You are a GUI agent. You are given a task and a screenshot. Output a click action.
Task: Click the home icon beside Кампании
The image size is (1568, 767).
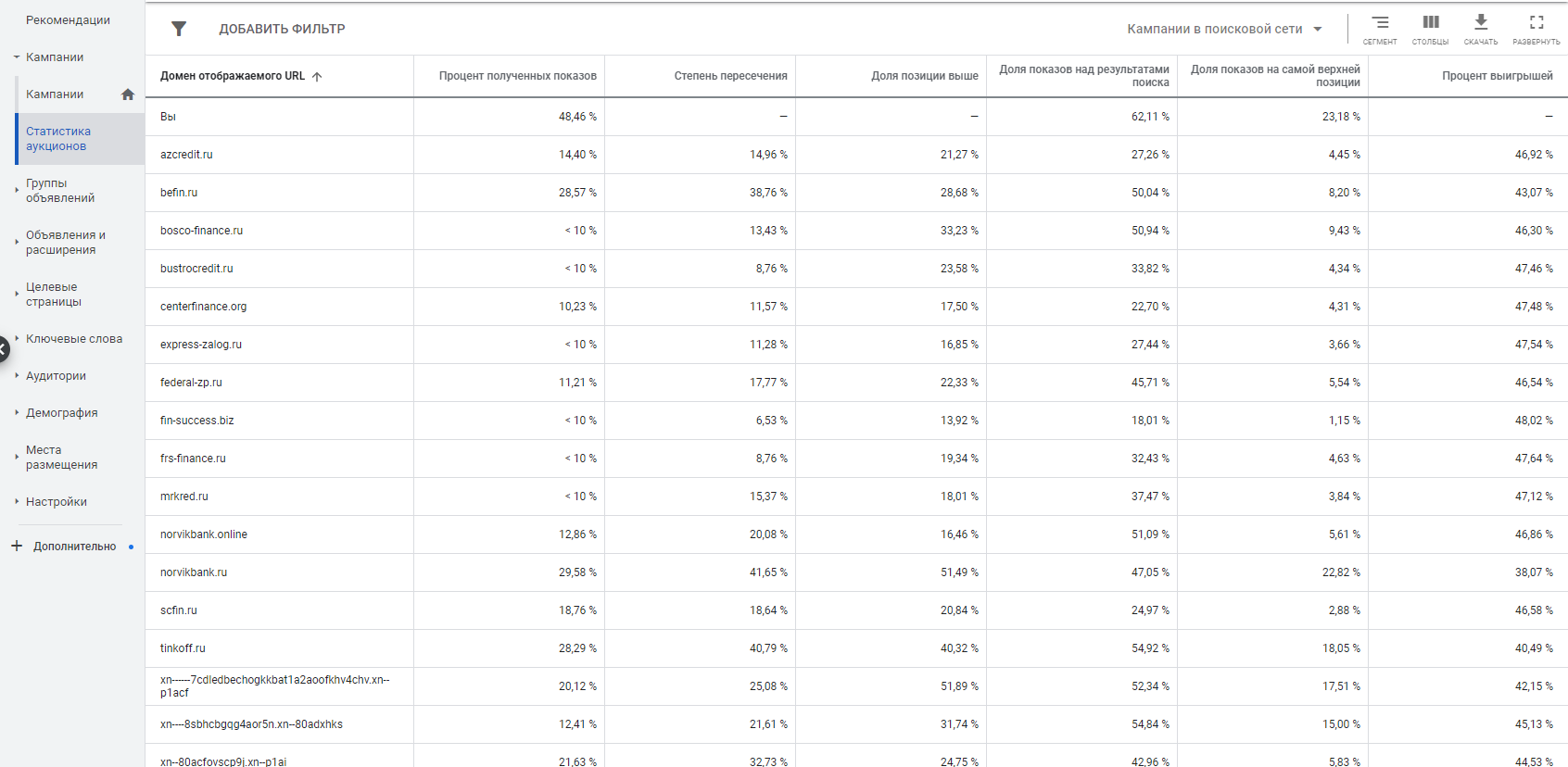click(x=128, y=94)
